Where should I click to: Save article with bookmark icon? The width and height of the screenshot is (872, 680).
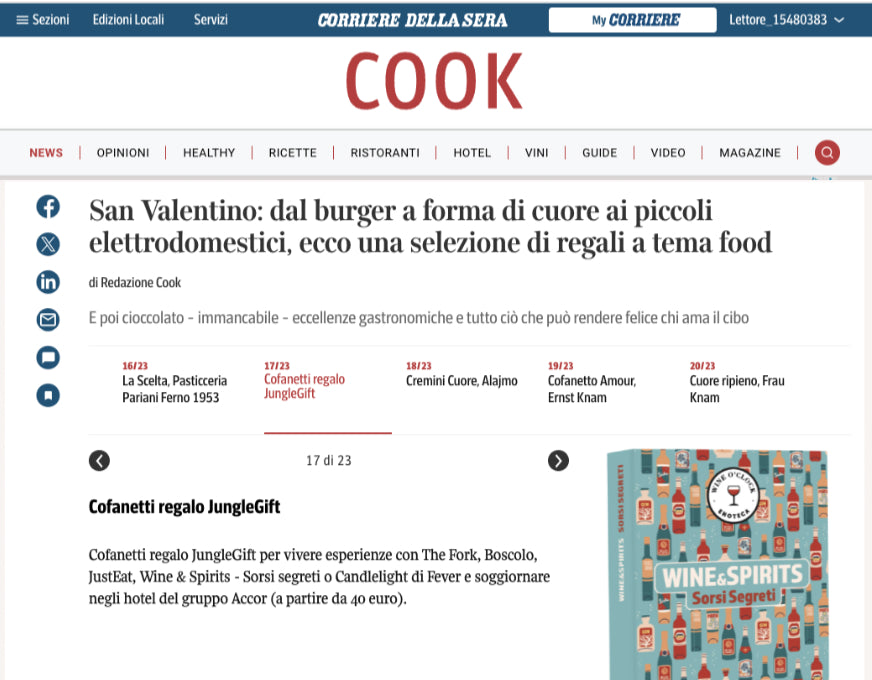tap(48, 395)
